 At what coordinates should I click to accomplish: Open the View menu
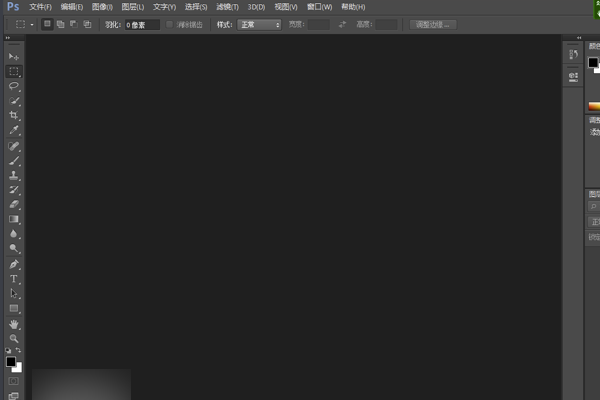tap(286, 7)
